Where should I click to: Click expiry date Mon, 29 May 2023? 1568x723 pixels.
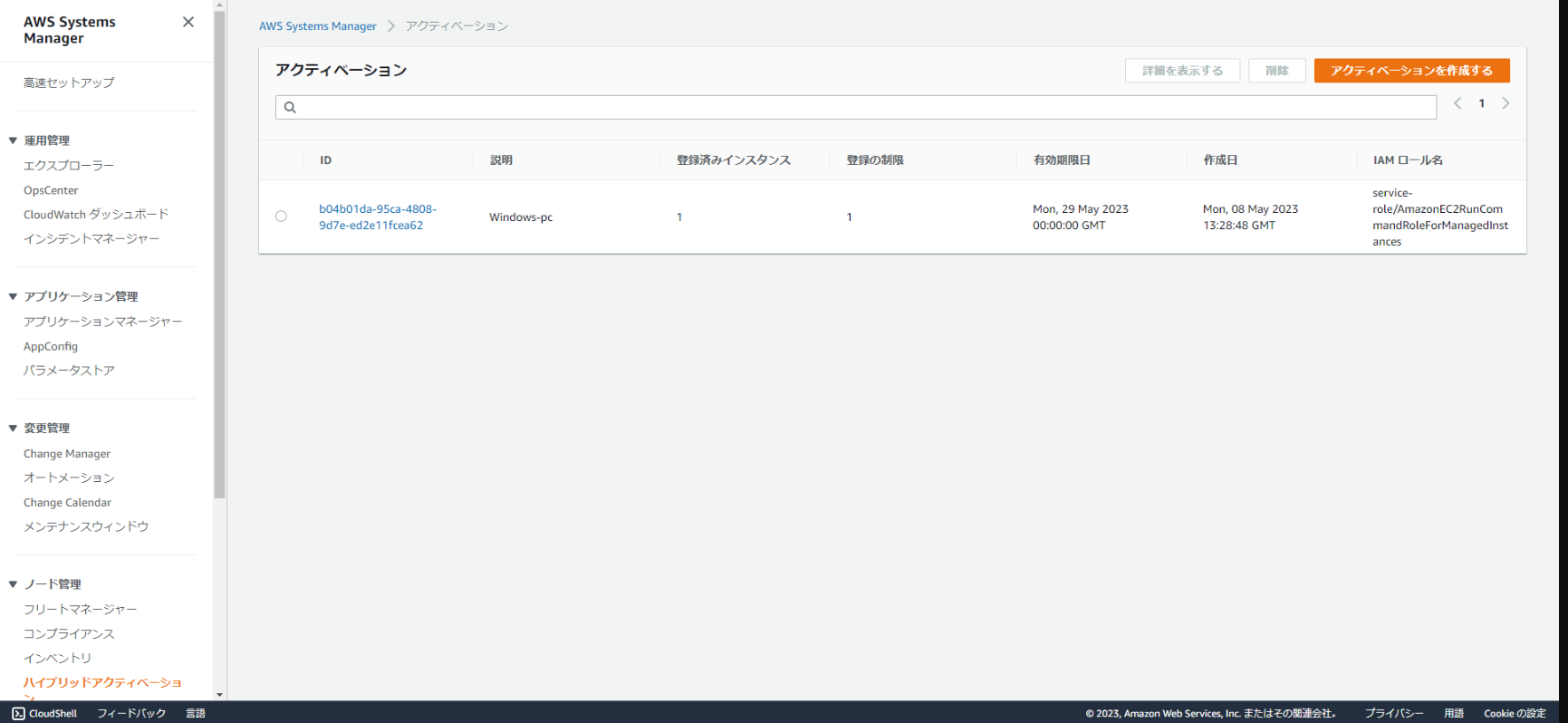tap(1081, 217)
